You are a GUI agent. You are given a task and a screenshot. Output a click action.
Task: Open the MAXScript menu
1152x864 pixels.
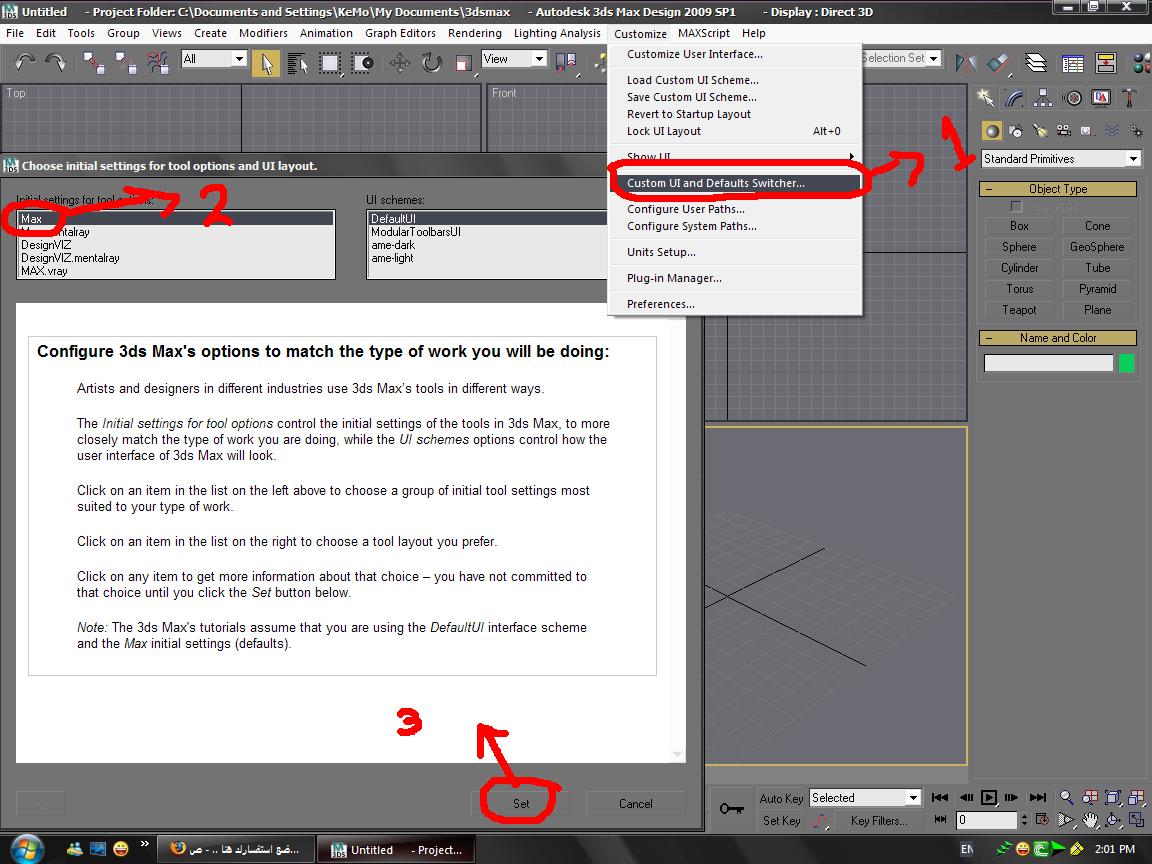coord(704,33)
